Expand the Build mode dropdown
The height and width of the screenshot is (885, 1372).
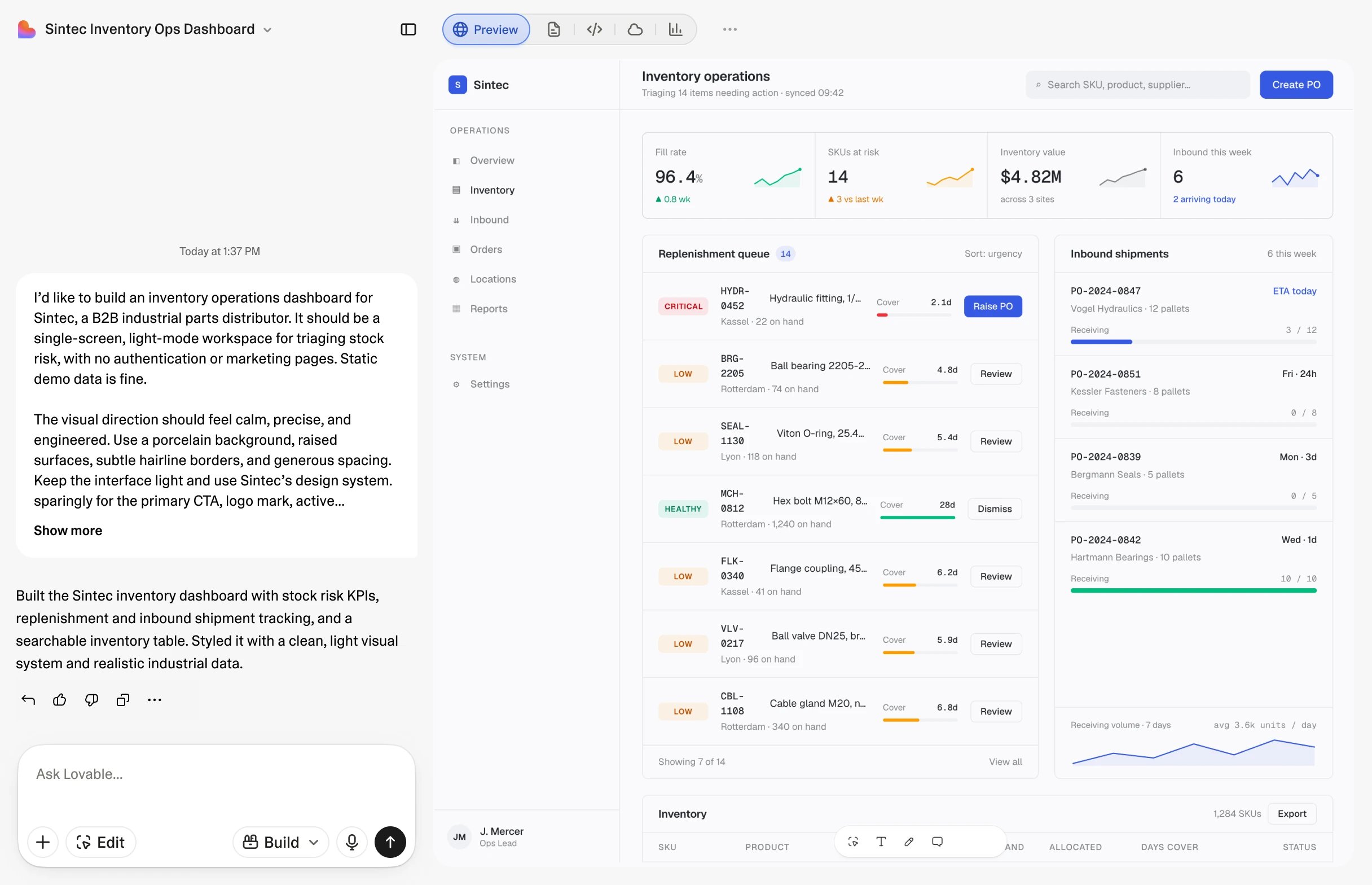[280, 842]
